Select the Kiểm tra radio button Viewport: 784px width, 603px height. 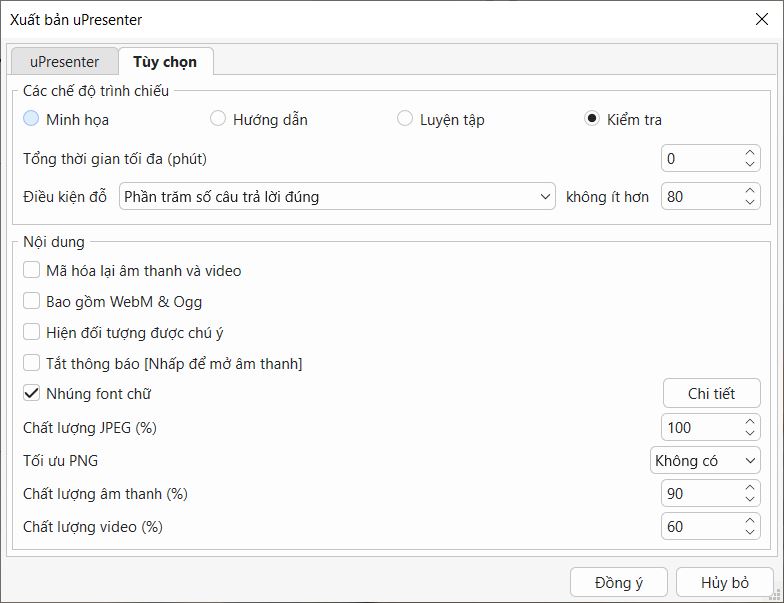(592, 119)
